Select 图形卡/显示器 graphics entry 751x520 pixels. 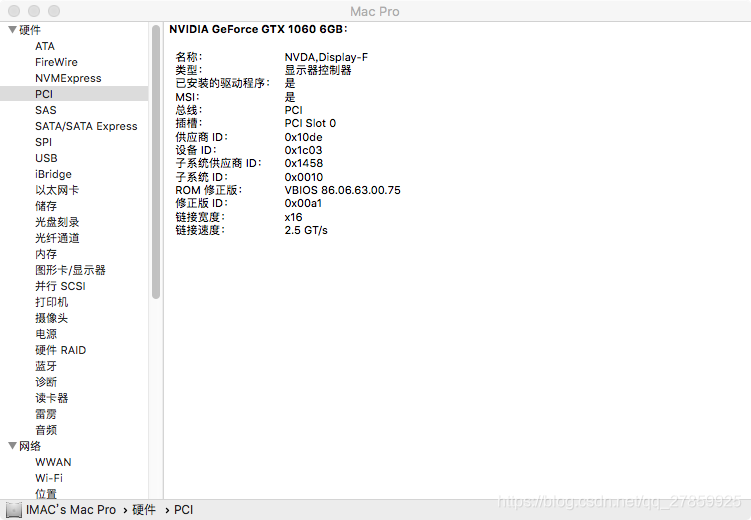(70, 270)
